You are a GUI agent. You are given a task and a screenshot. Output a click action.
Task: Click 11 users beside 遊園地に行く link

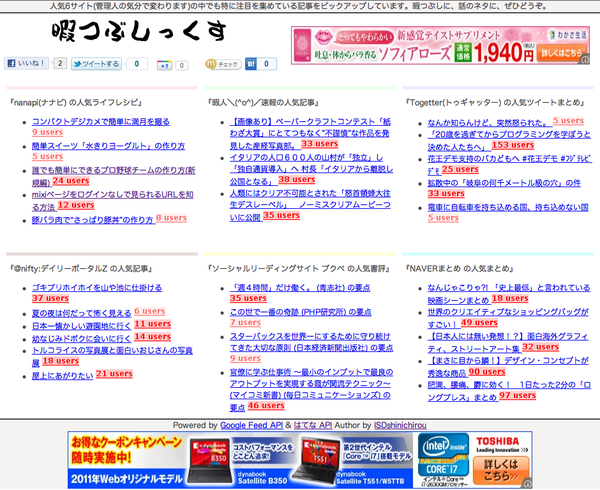coord(152,324)
